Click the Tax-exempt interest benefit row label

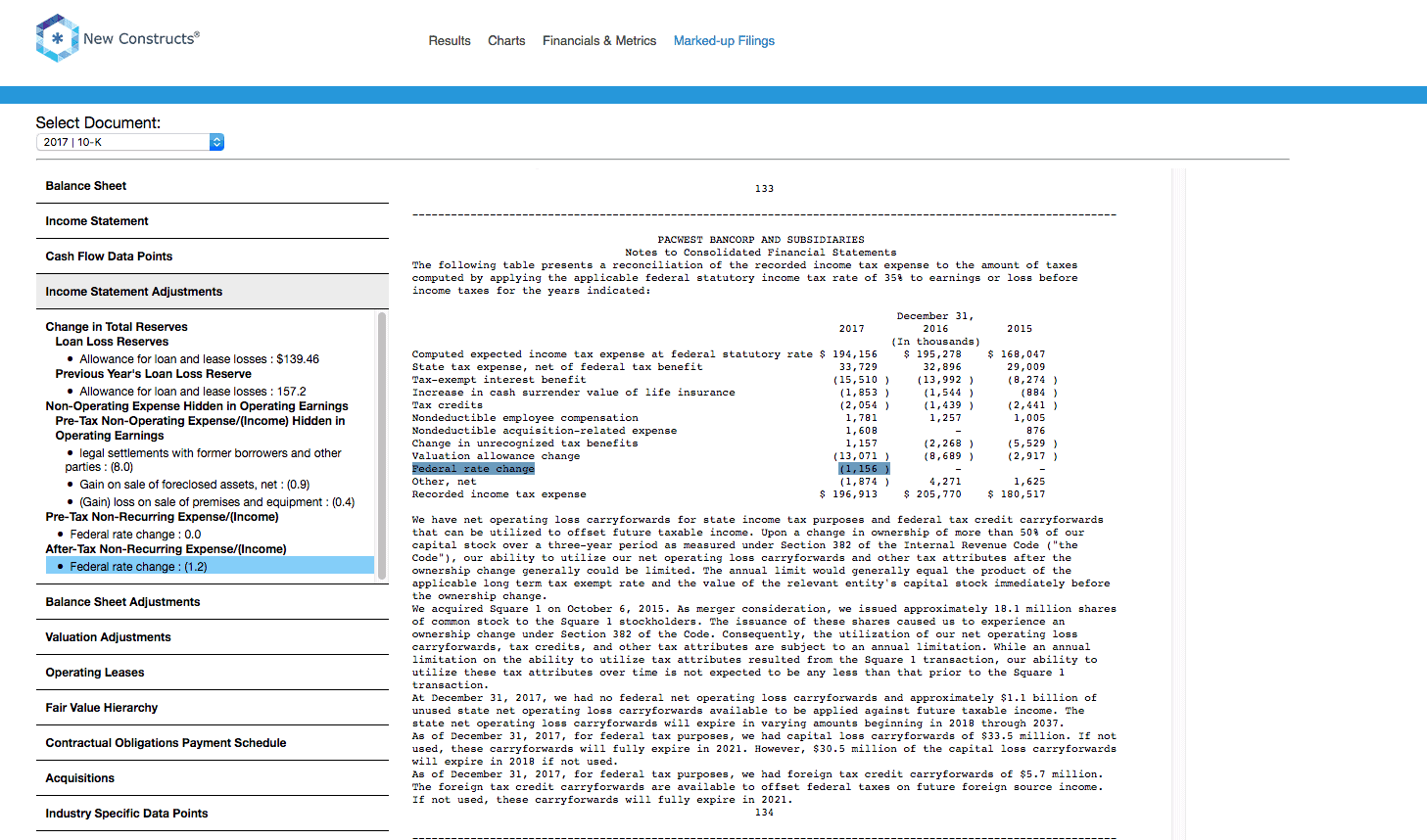click(x=499, y=380)
